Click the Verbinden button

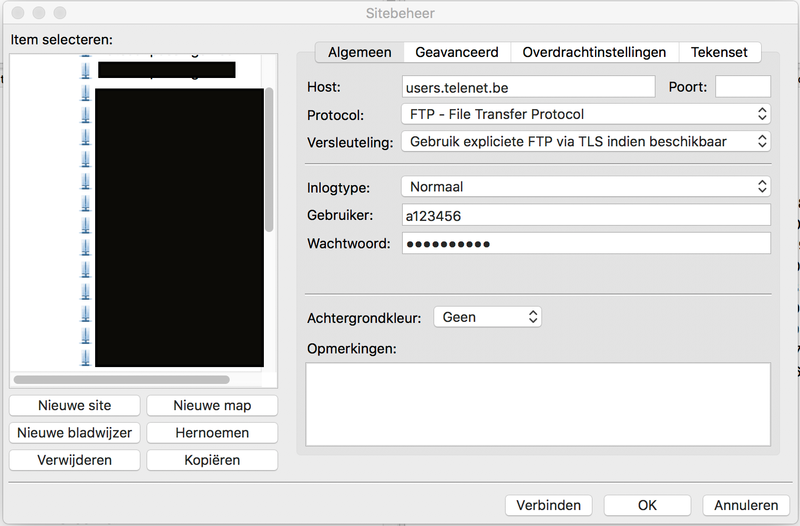(x=549, y=505)
